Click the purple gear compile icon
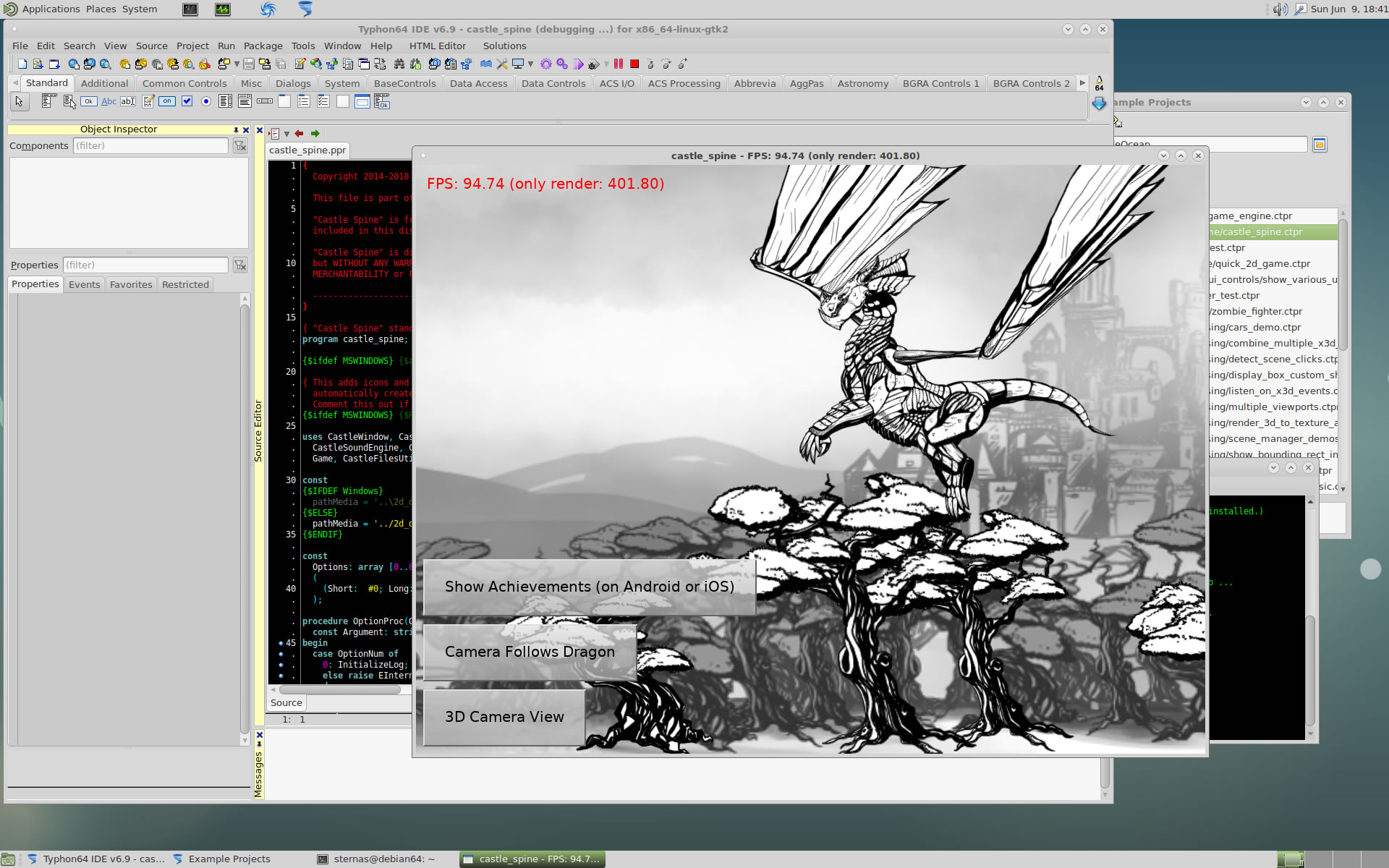This screenshot has height=868, width=1389. [x=546, y=64]
